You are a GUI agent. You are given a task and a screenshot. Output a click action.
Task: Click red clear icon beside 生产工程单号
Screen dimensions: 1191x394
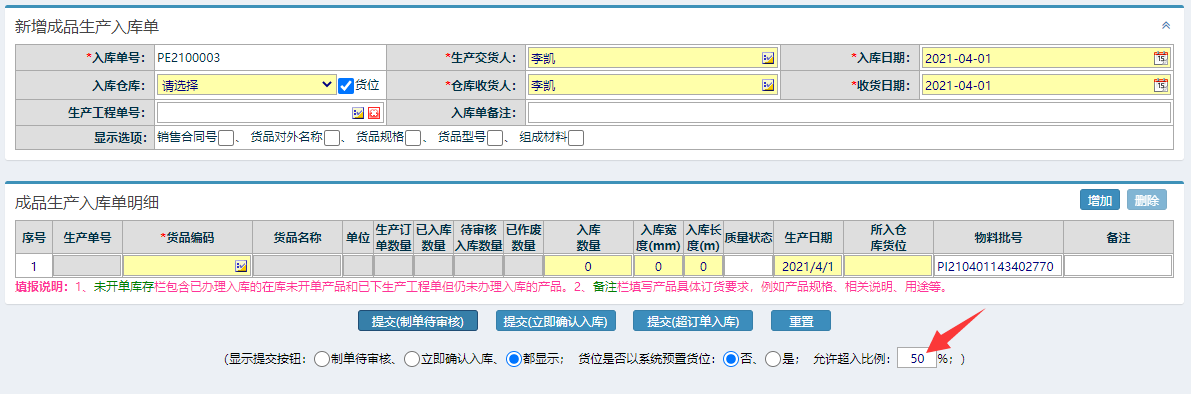[x=374, y=112]
